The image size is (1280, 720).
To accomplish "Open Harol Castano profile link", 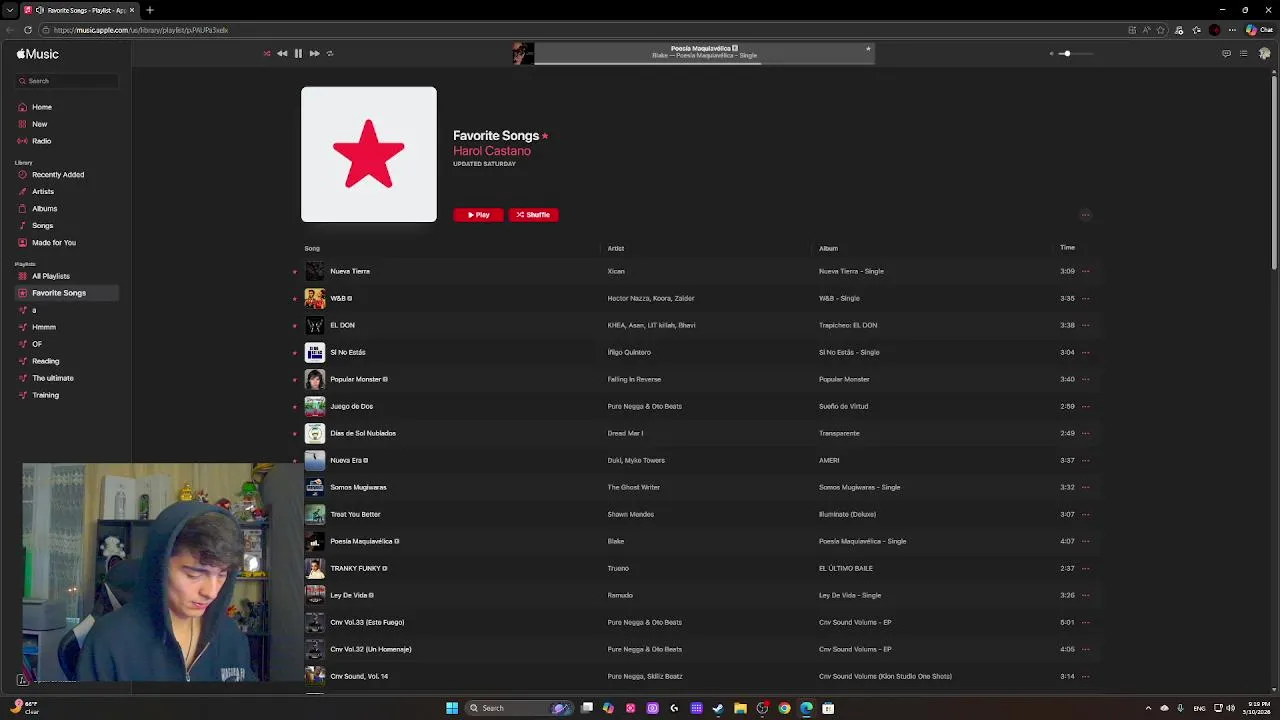I will 492,151.
